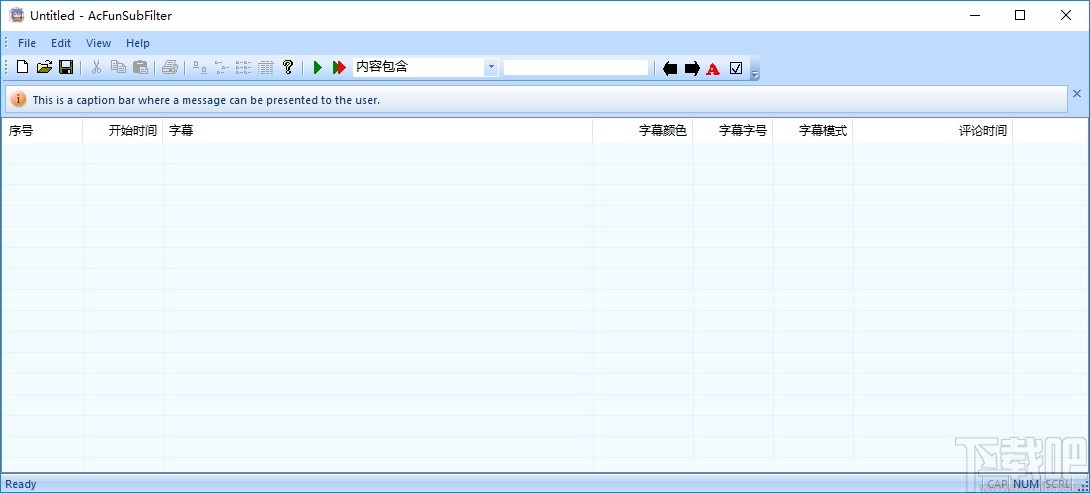Click the filter text input field

(576, 67)
